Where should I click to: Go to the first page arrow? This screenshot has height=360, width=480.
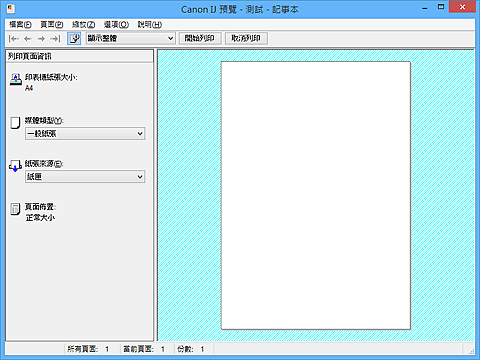coord(14,39)
